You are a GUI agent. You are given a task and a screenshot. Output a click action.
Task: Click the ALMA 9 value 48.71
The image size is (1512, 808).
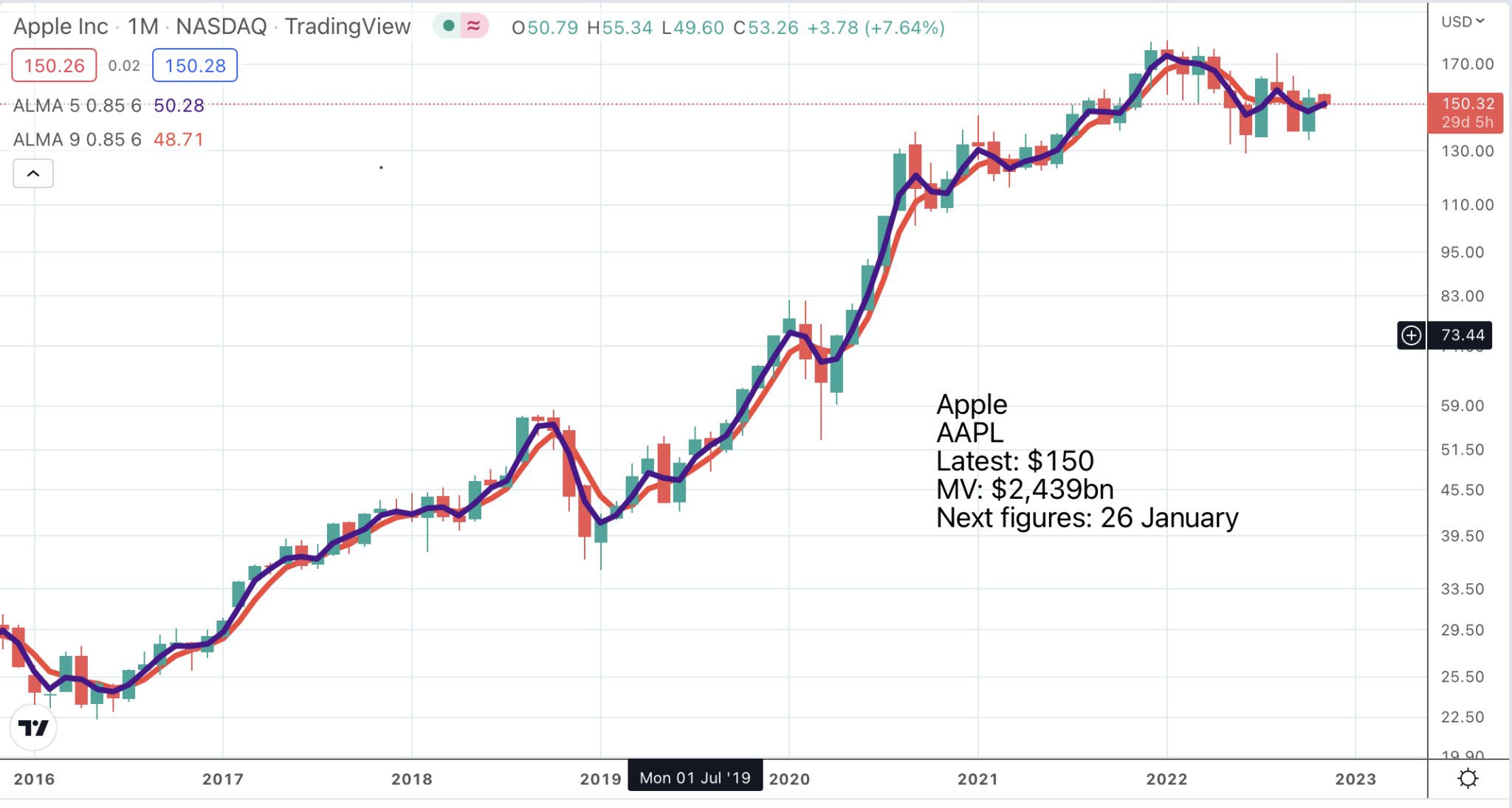(179, 139)
